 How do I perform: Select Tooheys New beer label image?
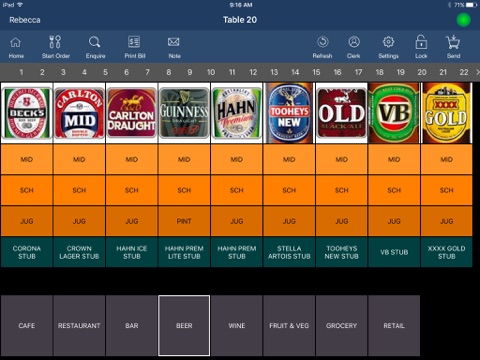(289, 113)
